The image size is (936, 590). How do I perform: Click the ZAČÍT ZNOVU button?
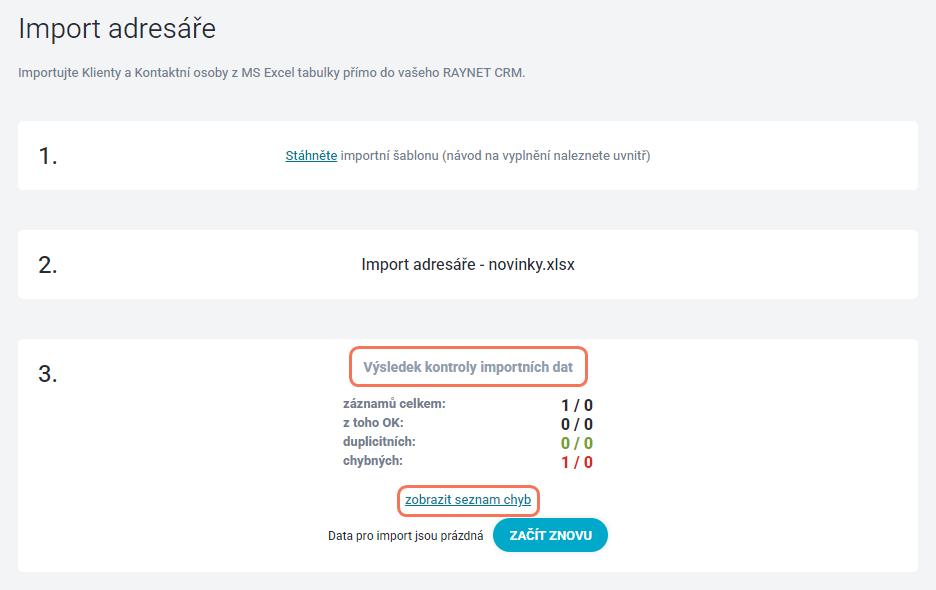coord(550,535)
